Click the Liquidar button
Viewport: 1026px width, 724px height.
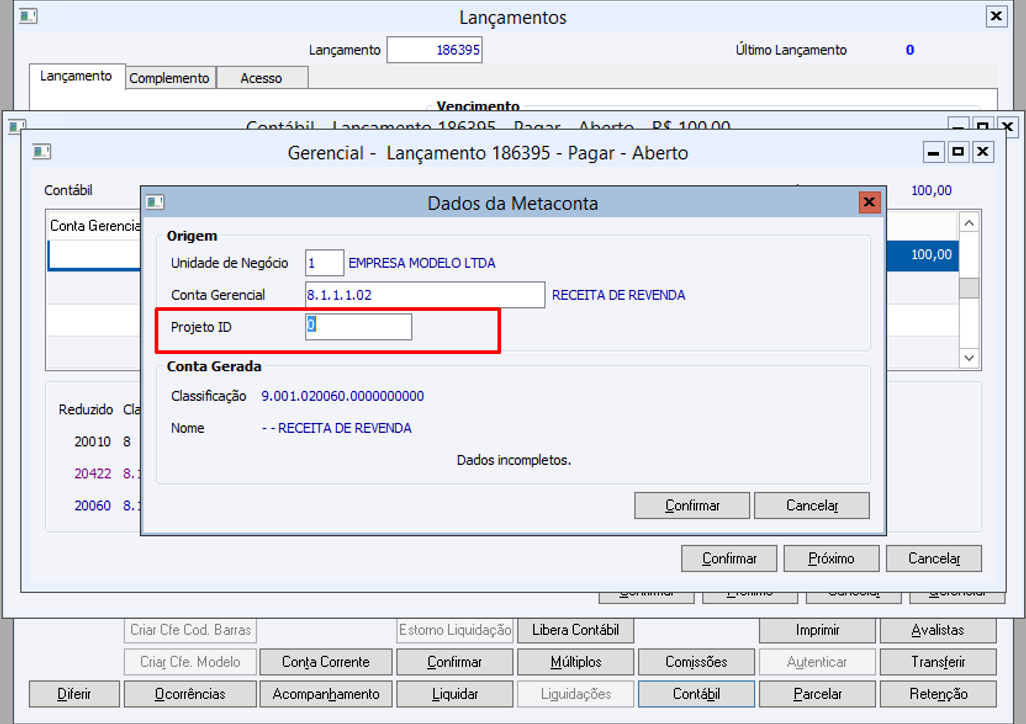[x=455, y=694]
